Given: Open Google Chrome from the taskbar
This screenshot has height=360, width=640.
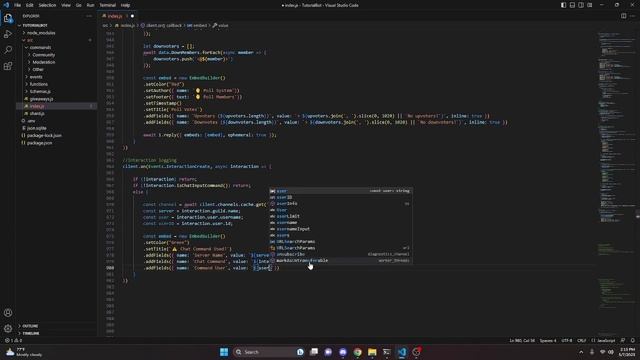Looking at the screenshot, I should coord(358,352).
